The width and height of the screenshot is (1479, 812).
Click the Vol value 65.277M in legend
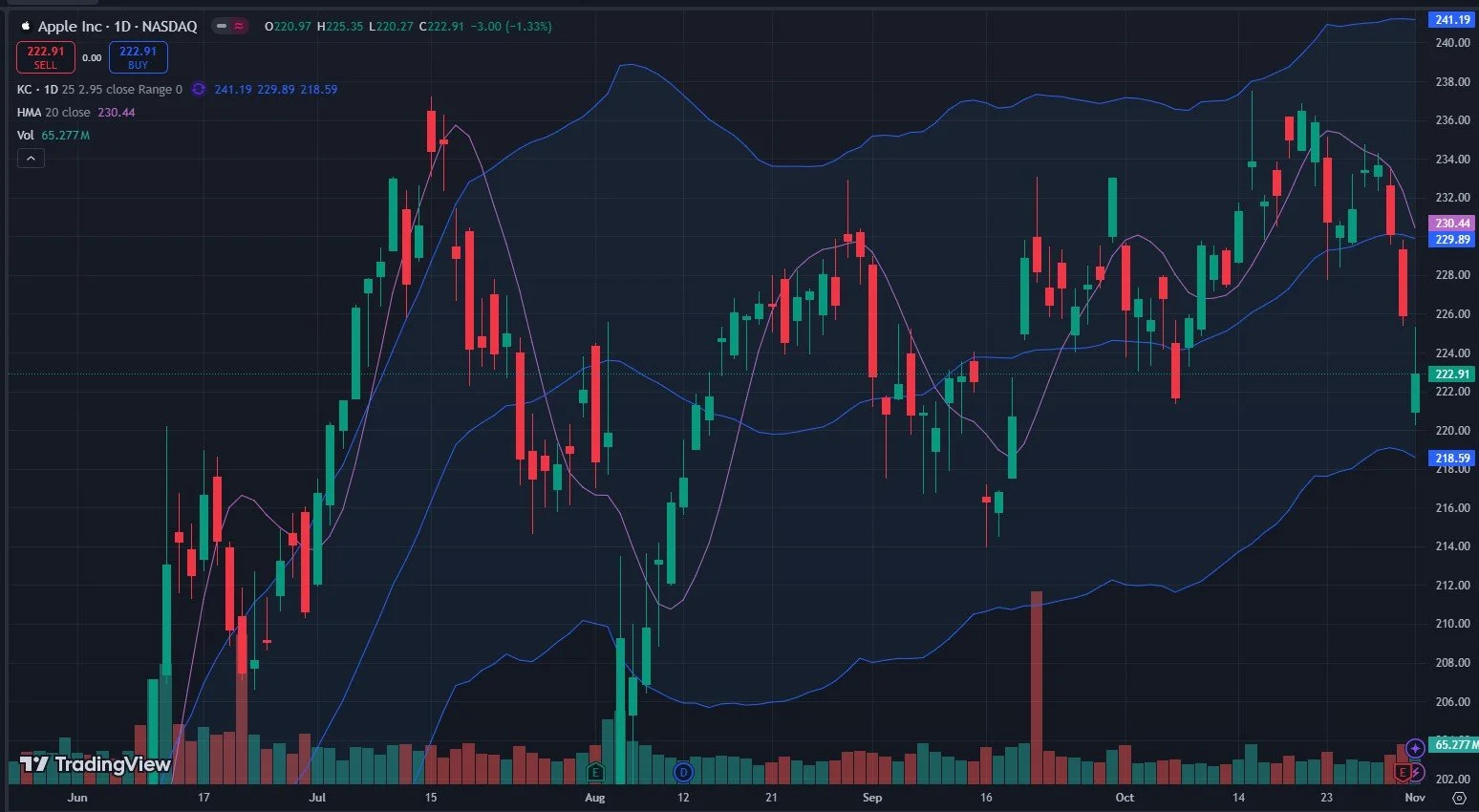(x=65, y=135)
